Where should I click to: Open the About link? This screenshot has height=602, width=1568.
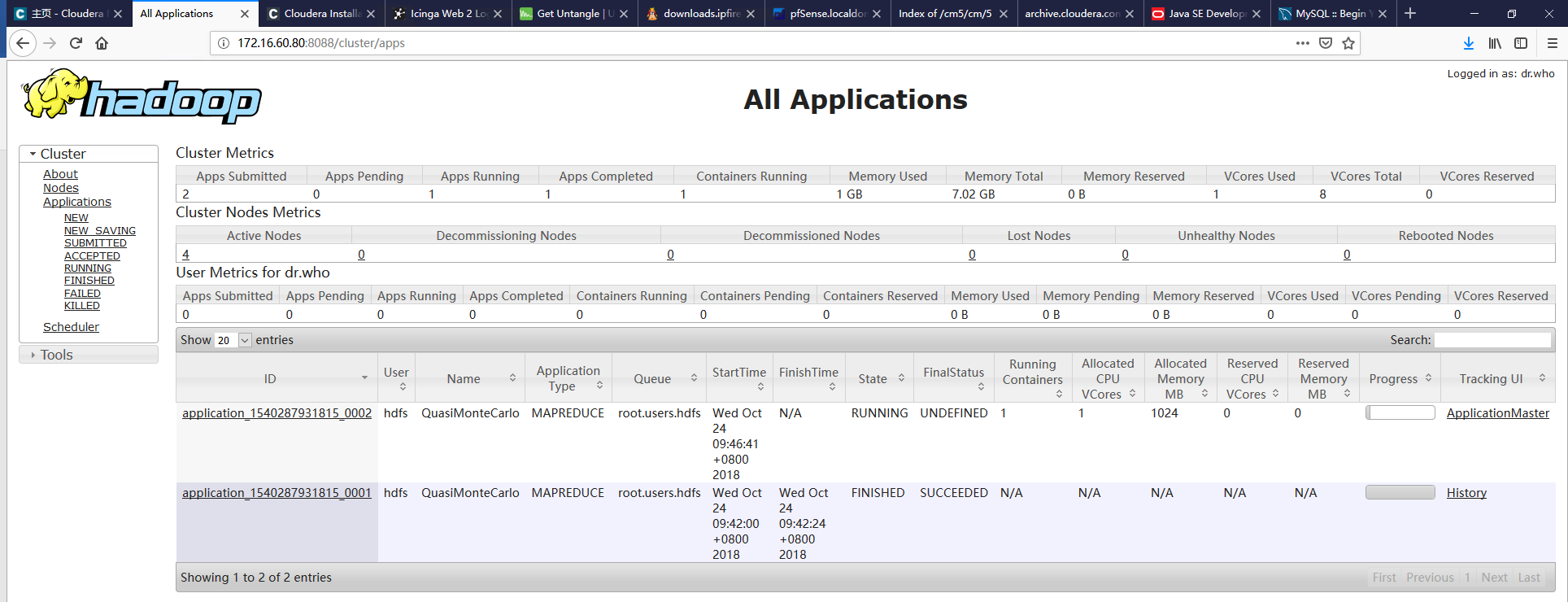click(x=60, y=174)
